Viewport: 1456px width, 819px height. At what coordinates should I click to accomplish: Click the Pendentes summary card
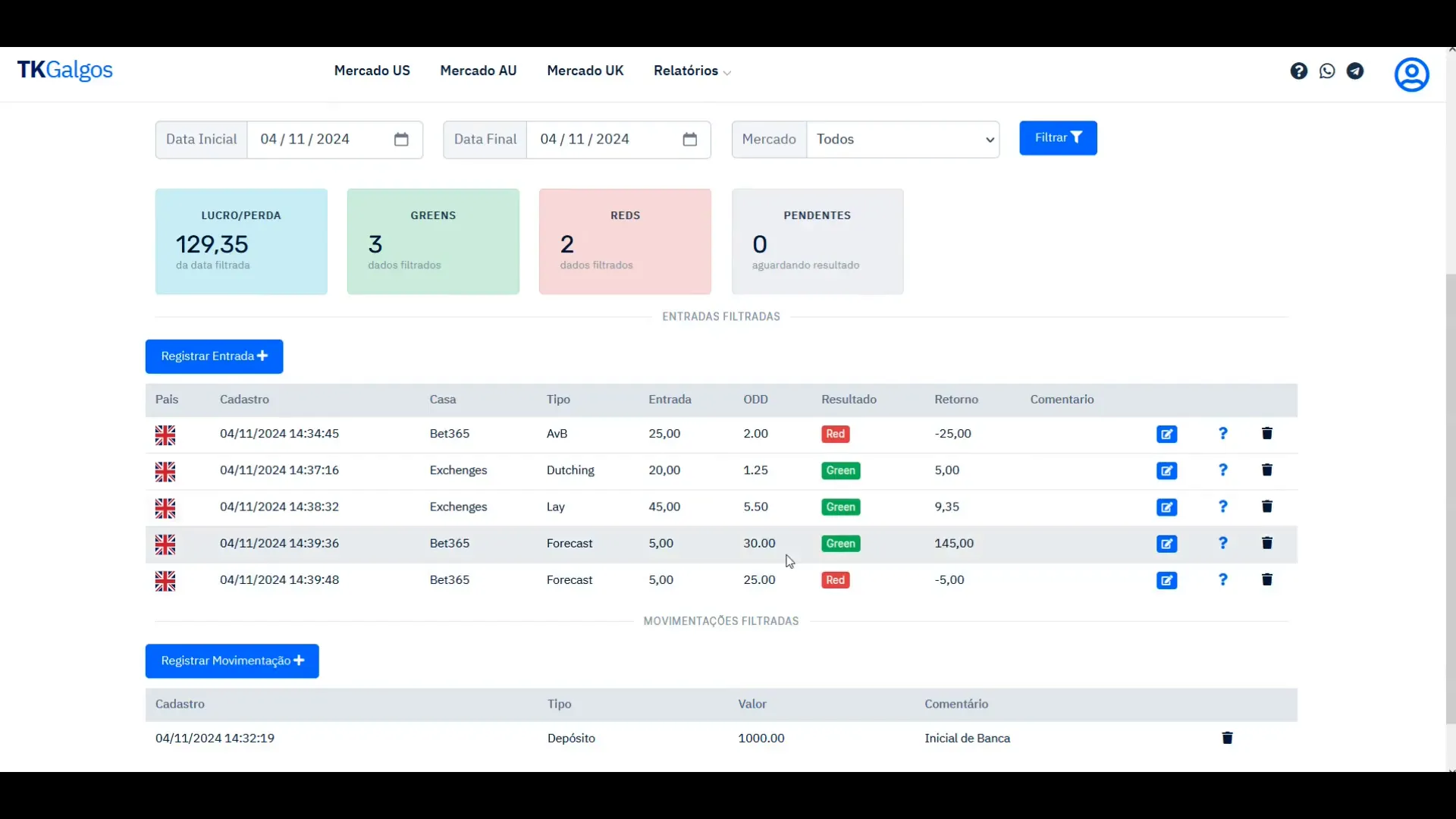click(817, 241)
